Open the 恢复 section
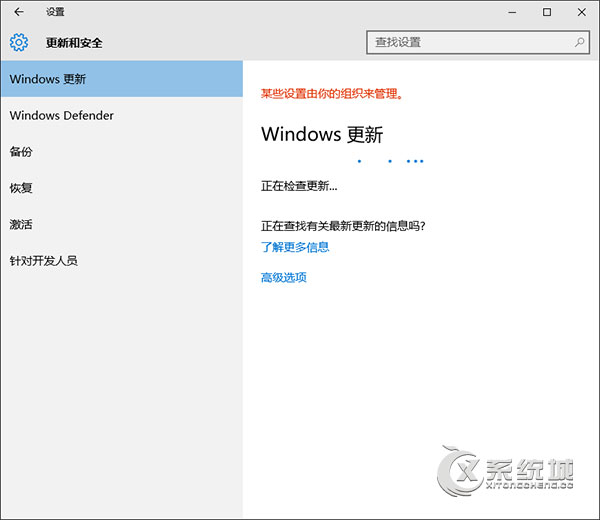 click(122, 188)
